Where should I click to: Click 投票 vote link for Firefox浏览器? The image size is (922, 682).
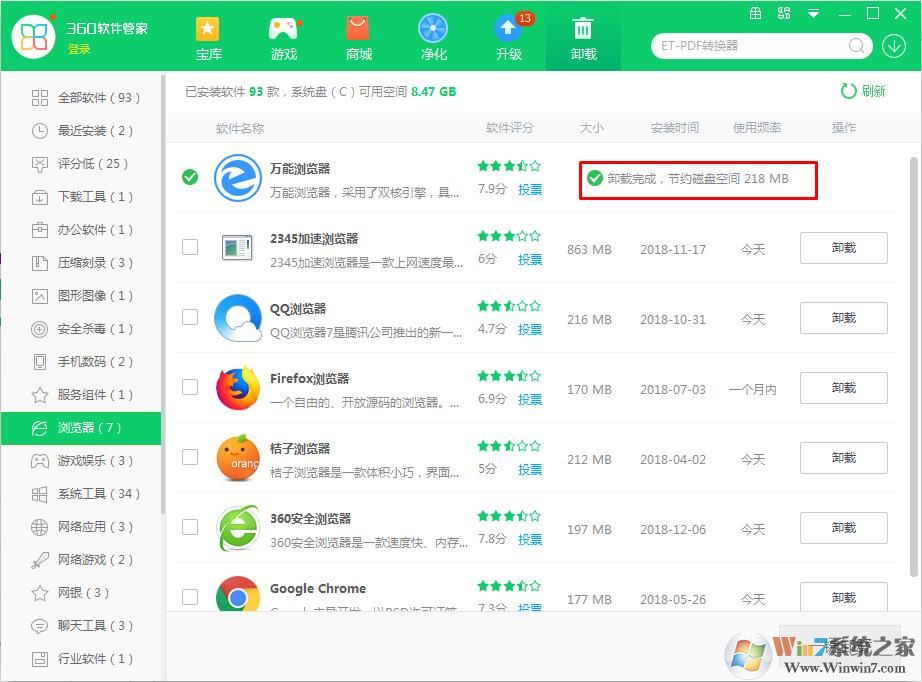click(x=530, y=399)
